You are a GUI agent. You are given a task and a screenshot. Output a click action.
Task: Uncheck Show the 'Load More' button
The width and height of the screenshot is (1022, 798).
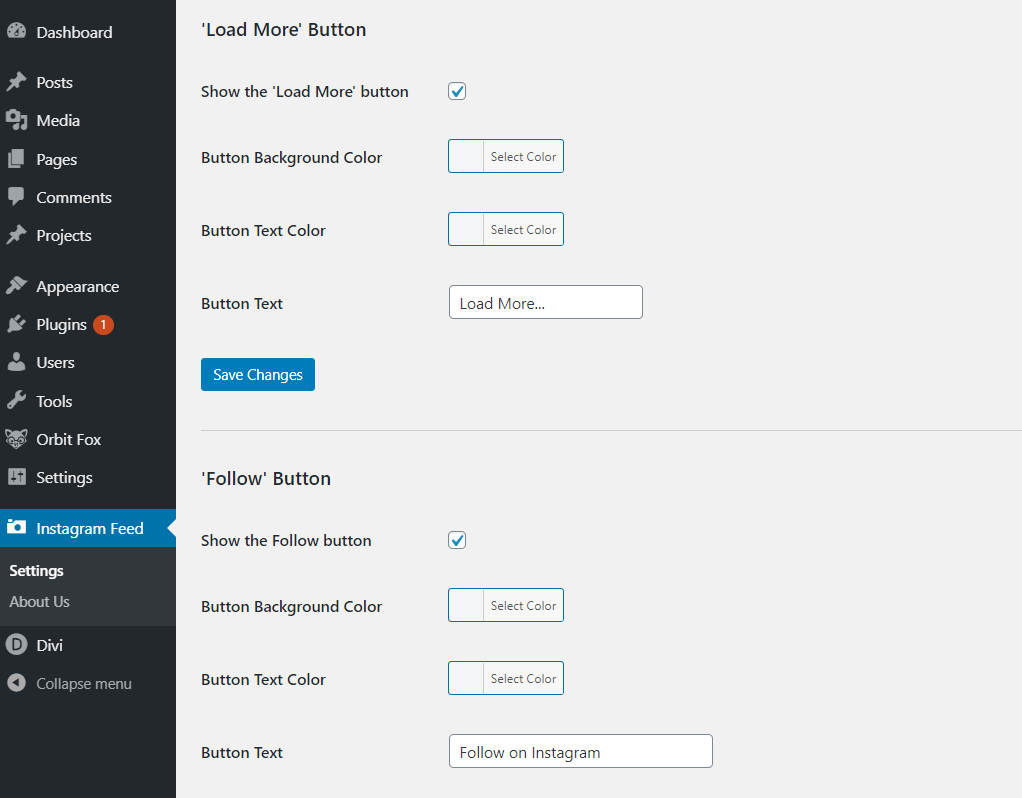point(457,91)
